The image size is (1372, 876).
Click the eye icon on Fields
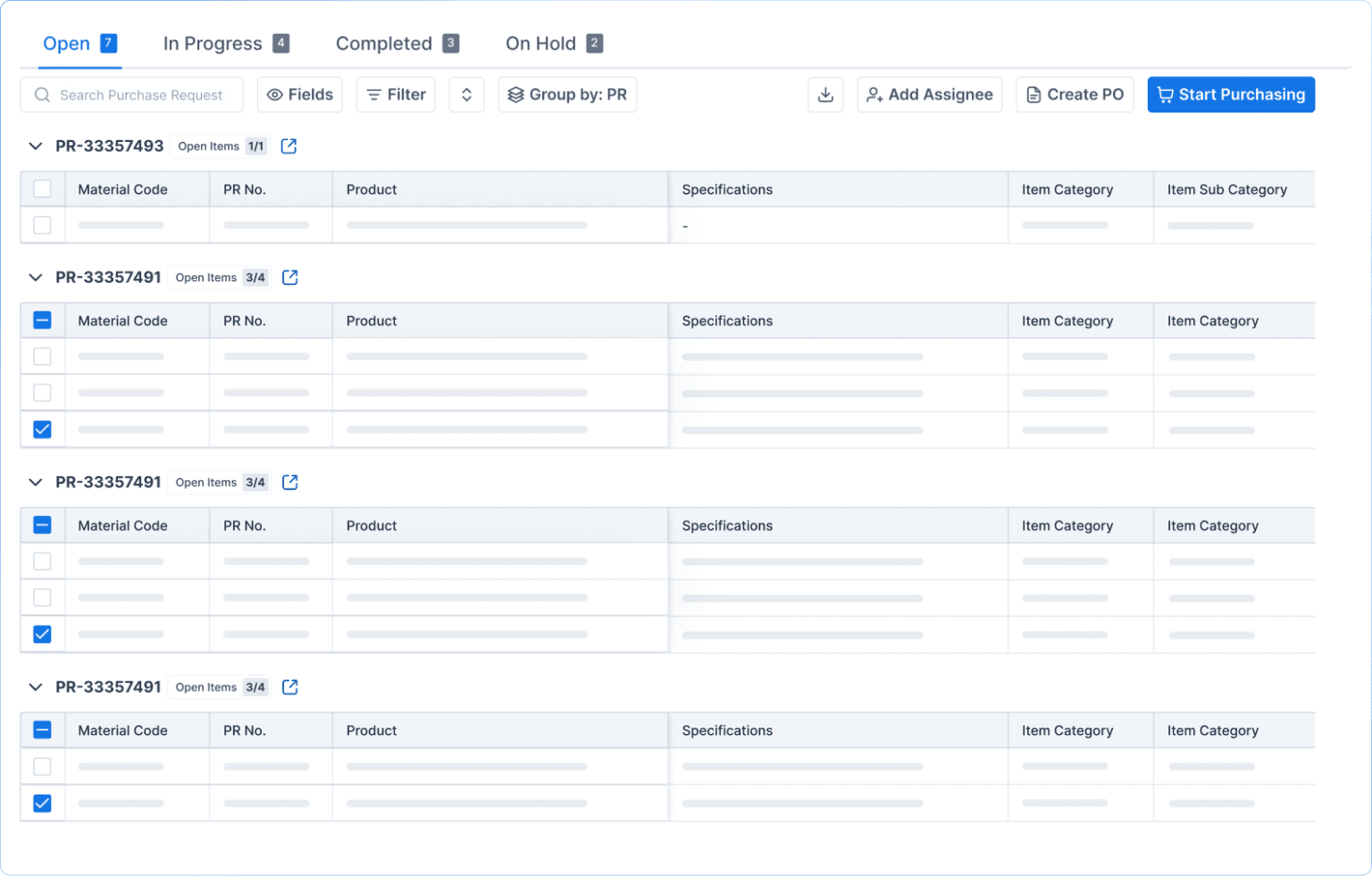275,95
